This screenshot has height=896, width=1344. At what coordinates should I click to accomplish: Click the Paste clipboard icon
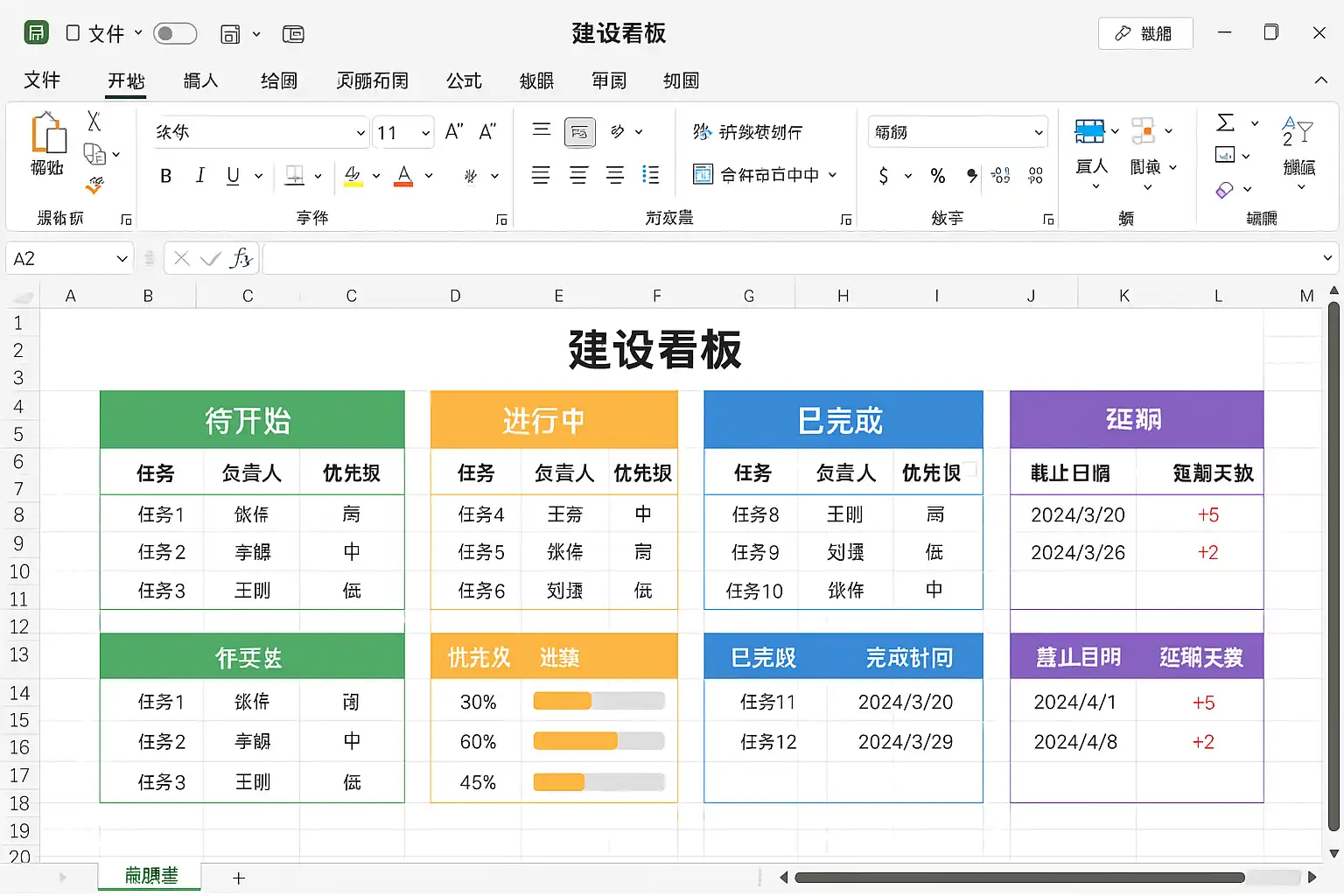pos(48,134)
